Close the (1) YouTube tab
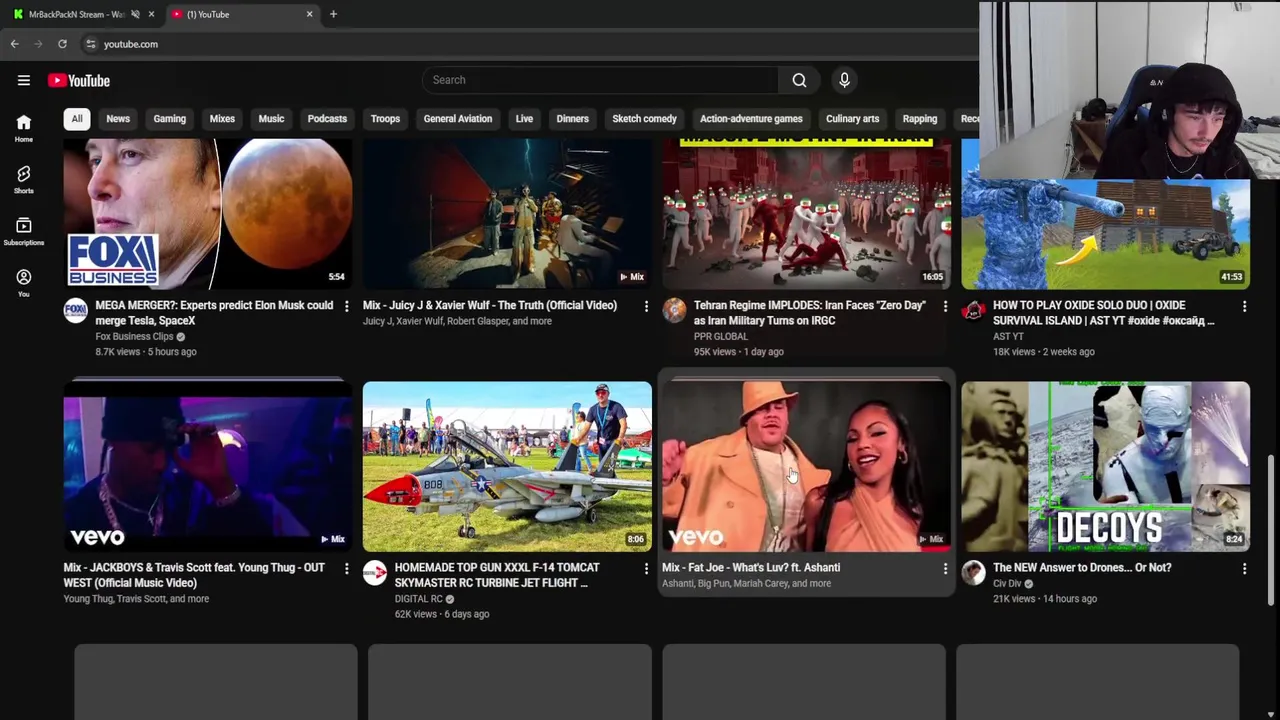Image resolution: width=1280 pixels, height=720 pixels. pyautogui.click(x=309, y=14)
